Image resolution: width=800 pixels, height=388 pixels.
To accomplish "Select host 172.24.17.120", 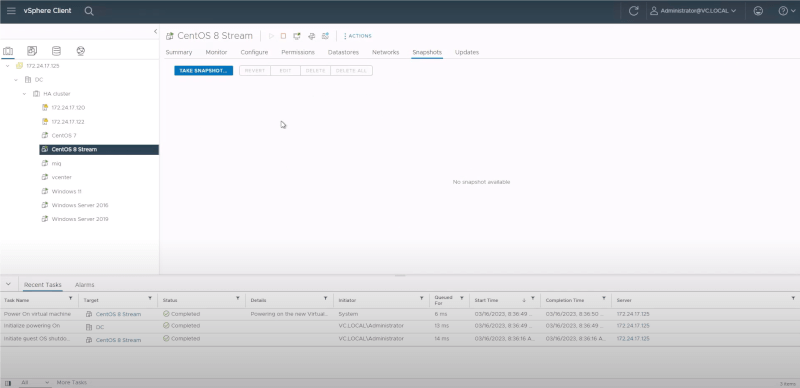I will (x=68, y=108).
